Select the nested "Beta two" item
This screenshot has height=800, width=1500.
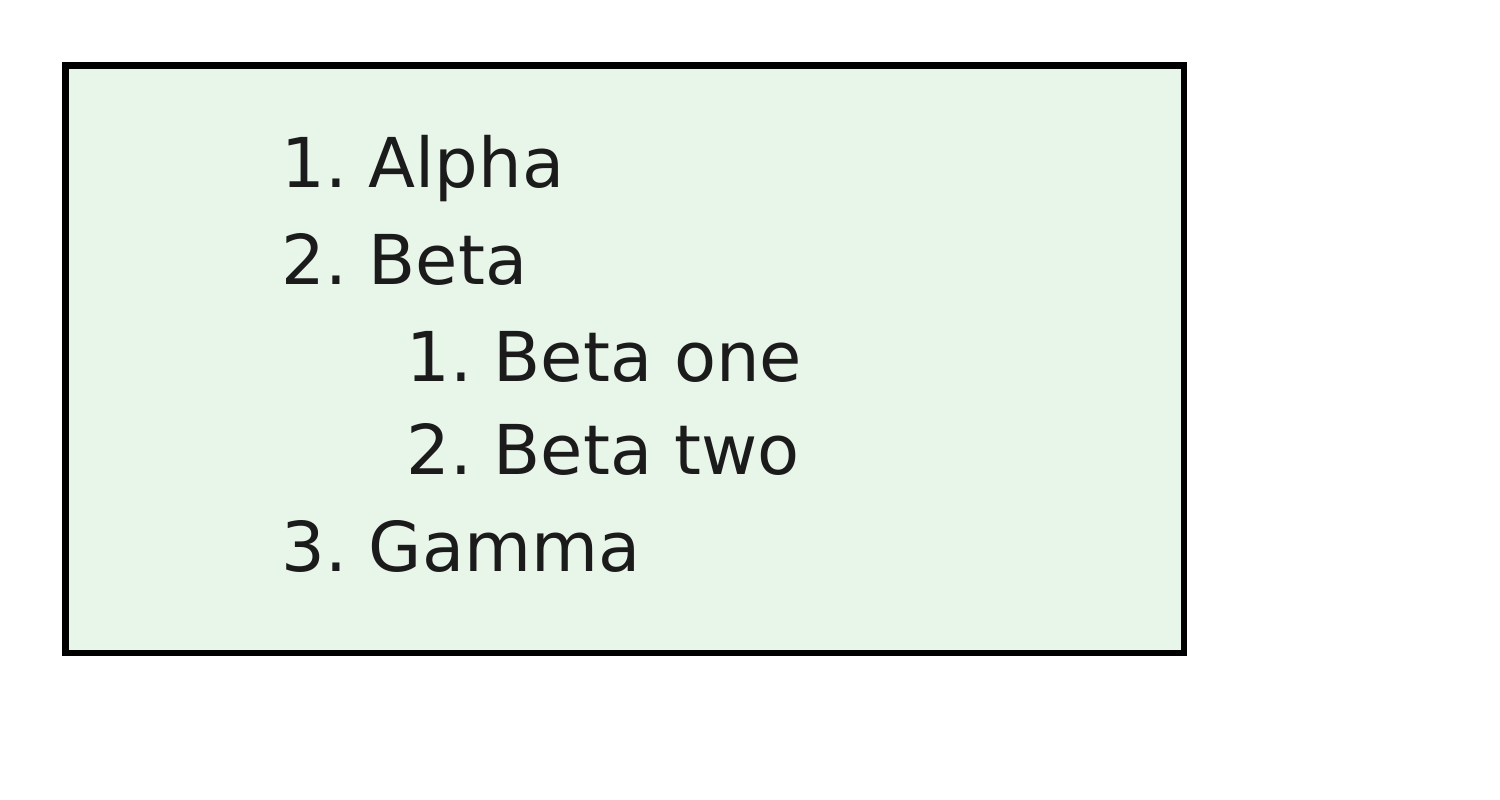point(646,451)
